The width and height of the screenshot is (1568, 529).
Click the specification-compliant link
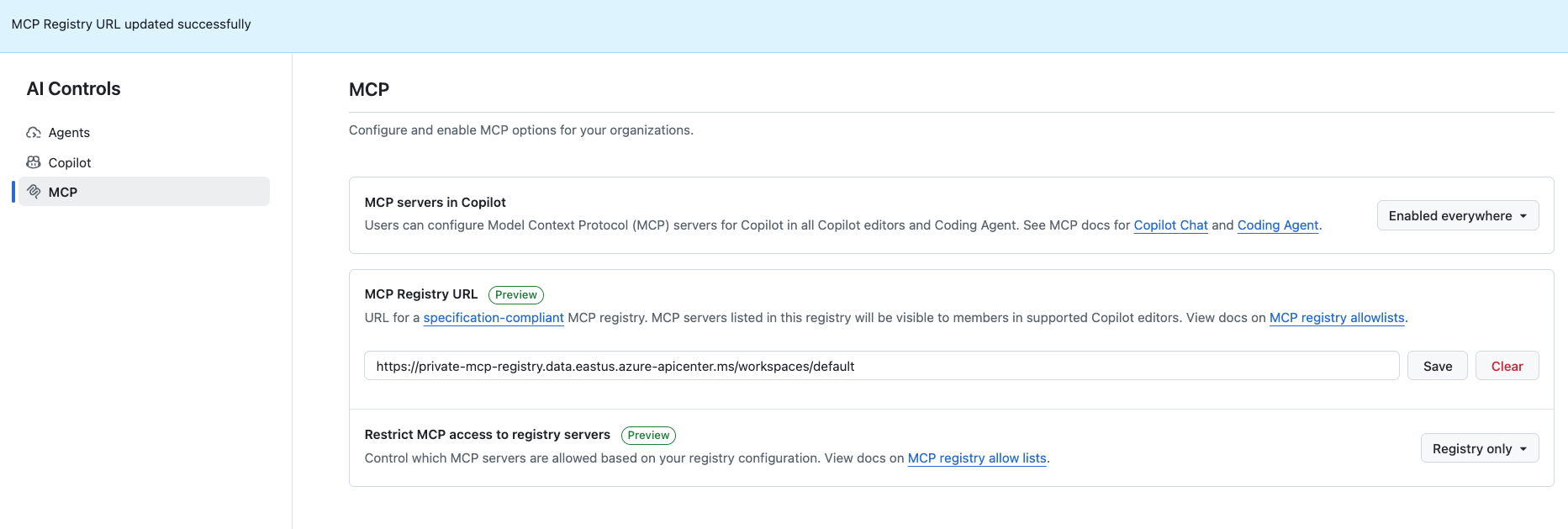[x=493, y=317]
